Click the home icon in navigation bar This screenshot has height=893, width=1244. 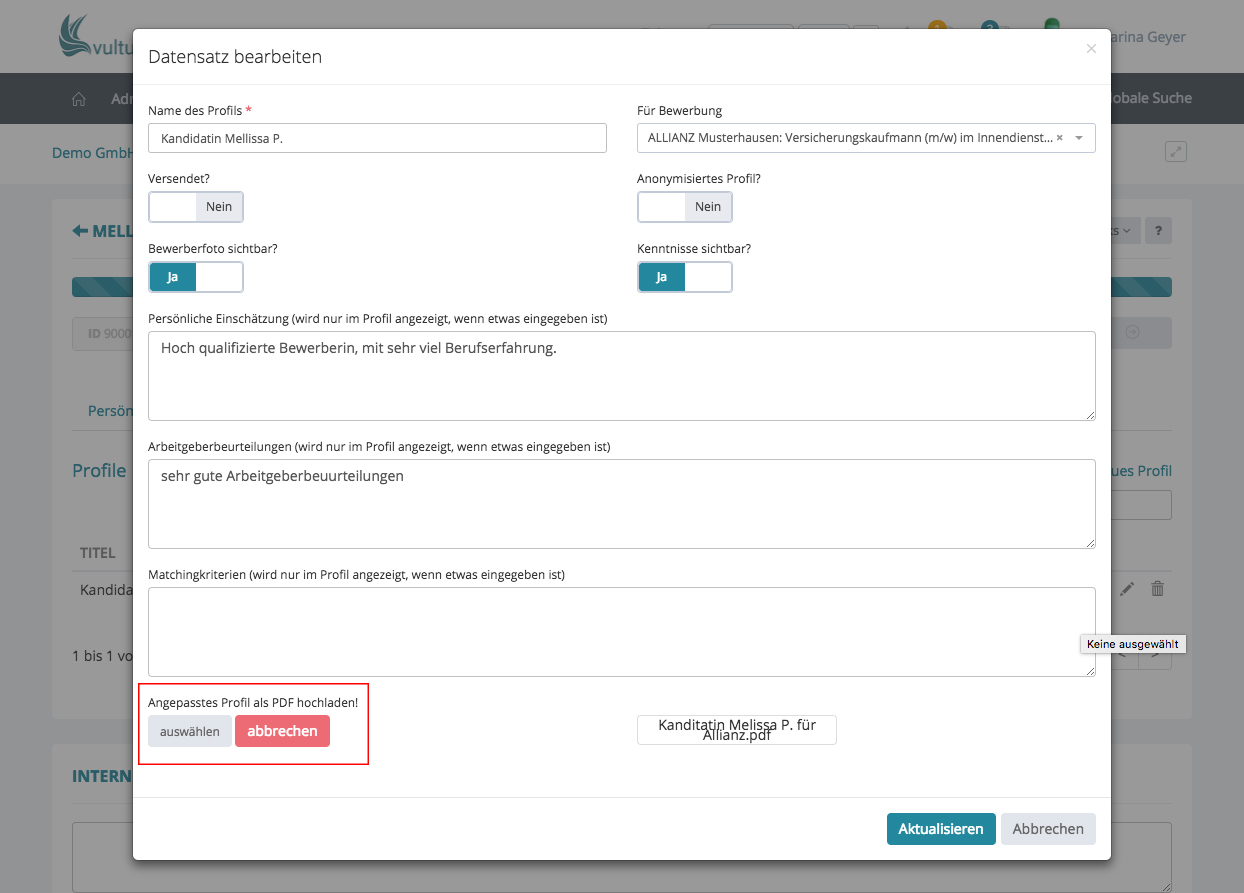coord(79,99)
